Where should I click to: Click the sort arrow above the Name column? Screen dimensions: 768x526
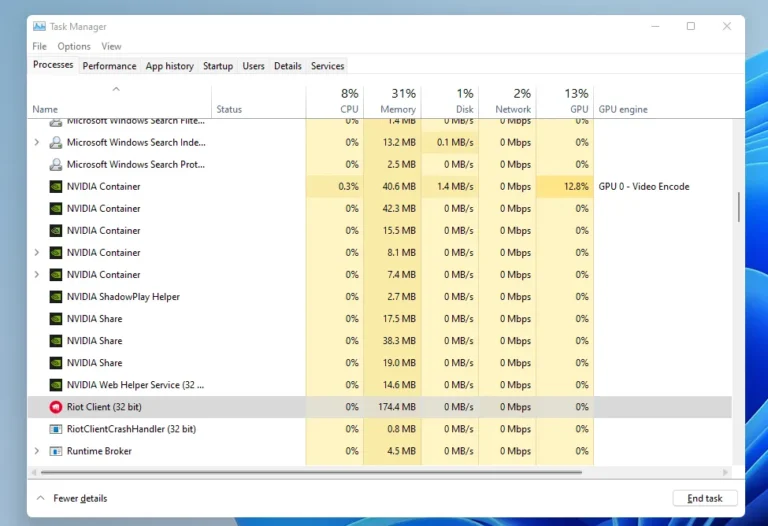pyautogui.click(x=116, y=89)
